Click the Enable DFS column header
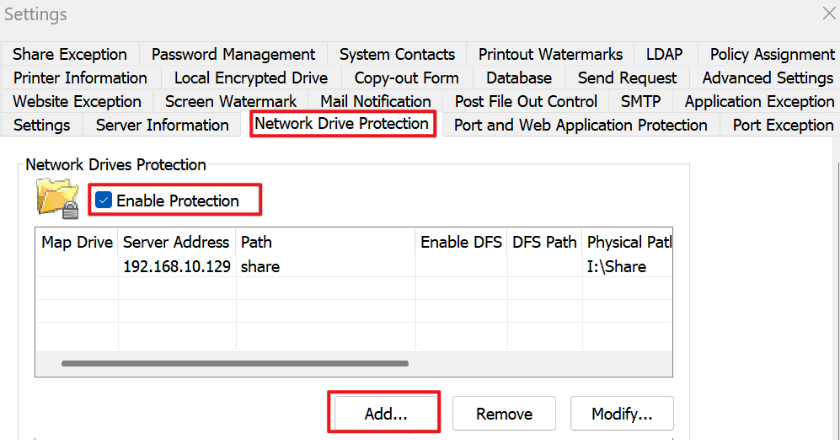The height and width of the screenshot is (440, 840). pos(461,242)
